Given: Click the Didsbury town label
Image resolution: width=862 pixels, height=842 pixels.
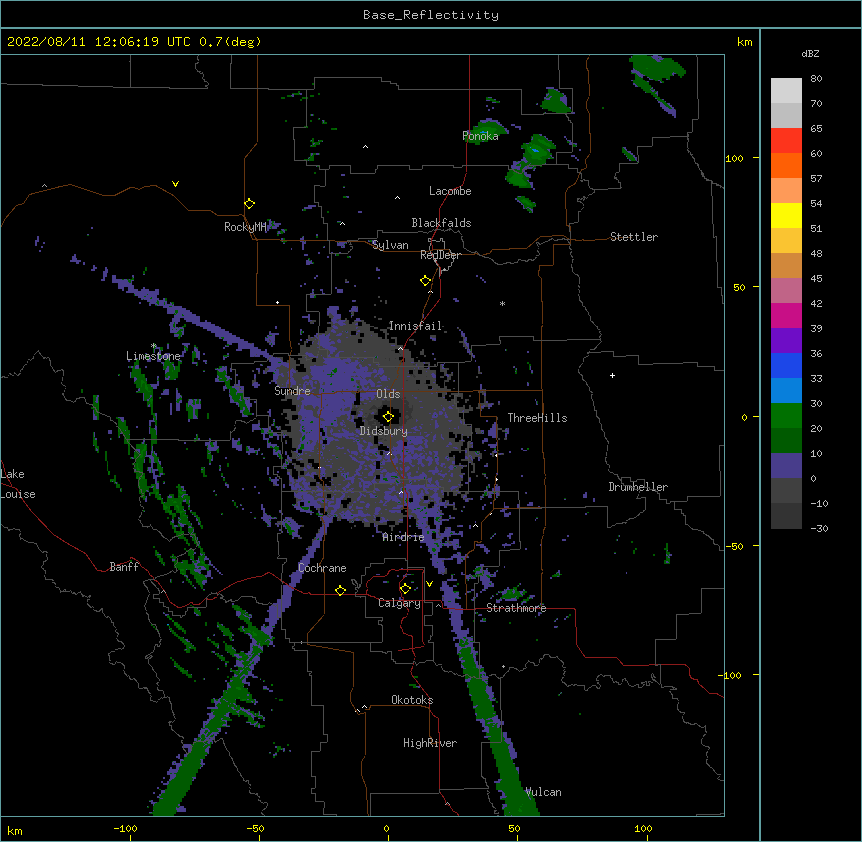Looking at the screenshot, I should 384,431.
